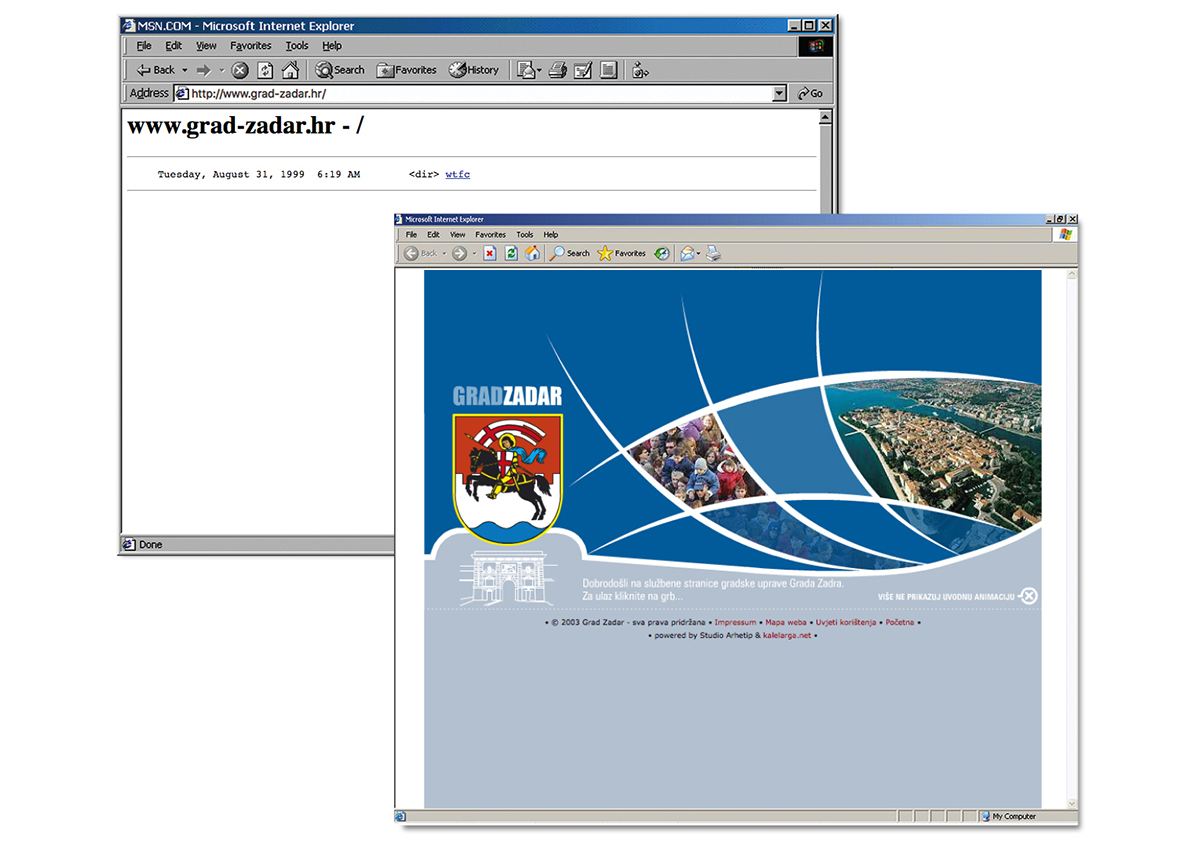
Task: Click the Refresh icon in the older IE window
Action: click(265, 69)
